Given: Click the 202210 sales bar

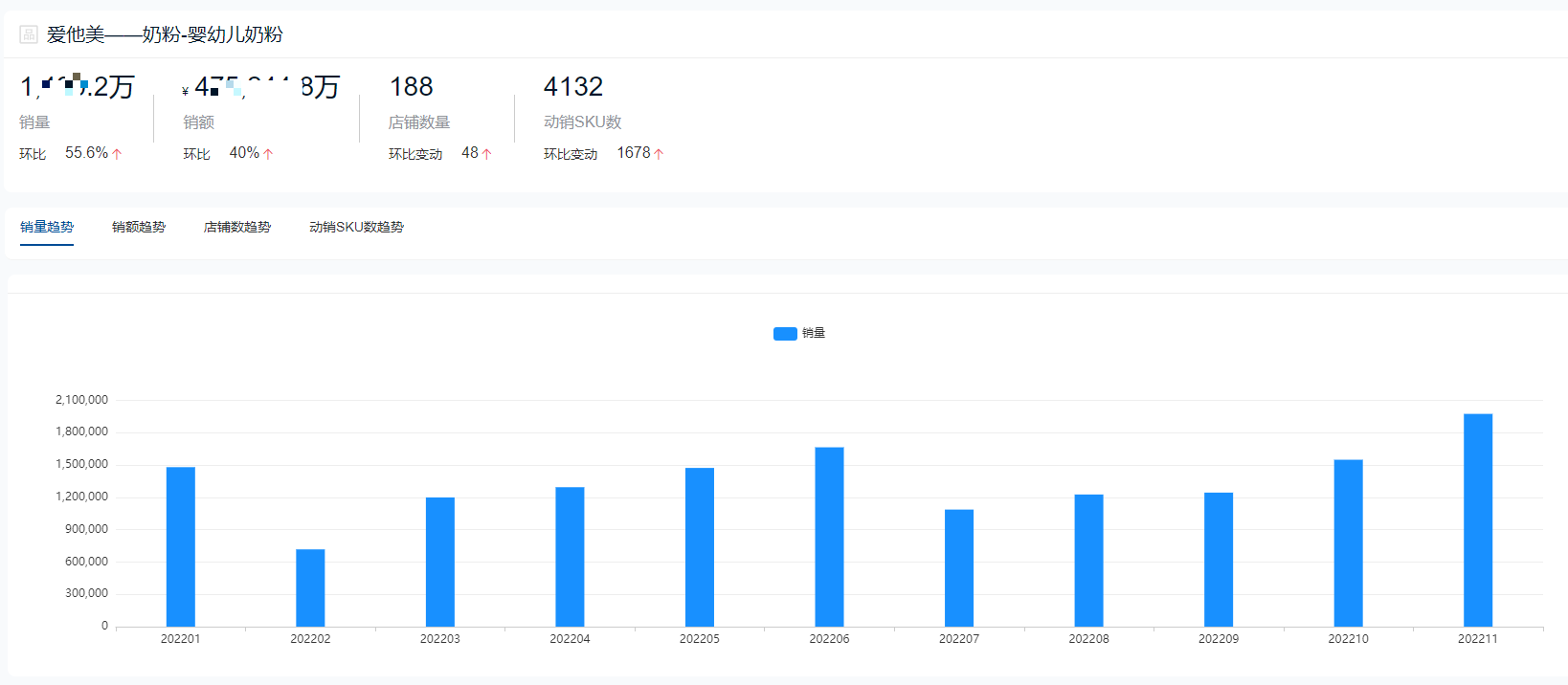Looking at the screenshot, I should [1348, 542].
